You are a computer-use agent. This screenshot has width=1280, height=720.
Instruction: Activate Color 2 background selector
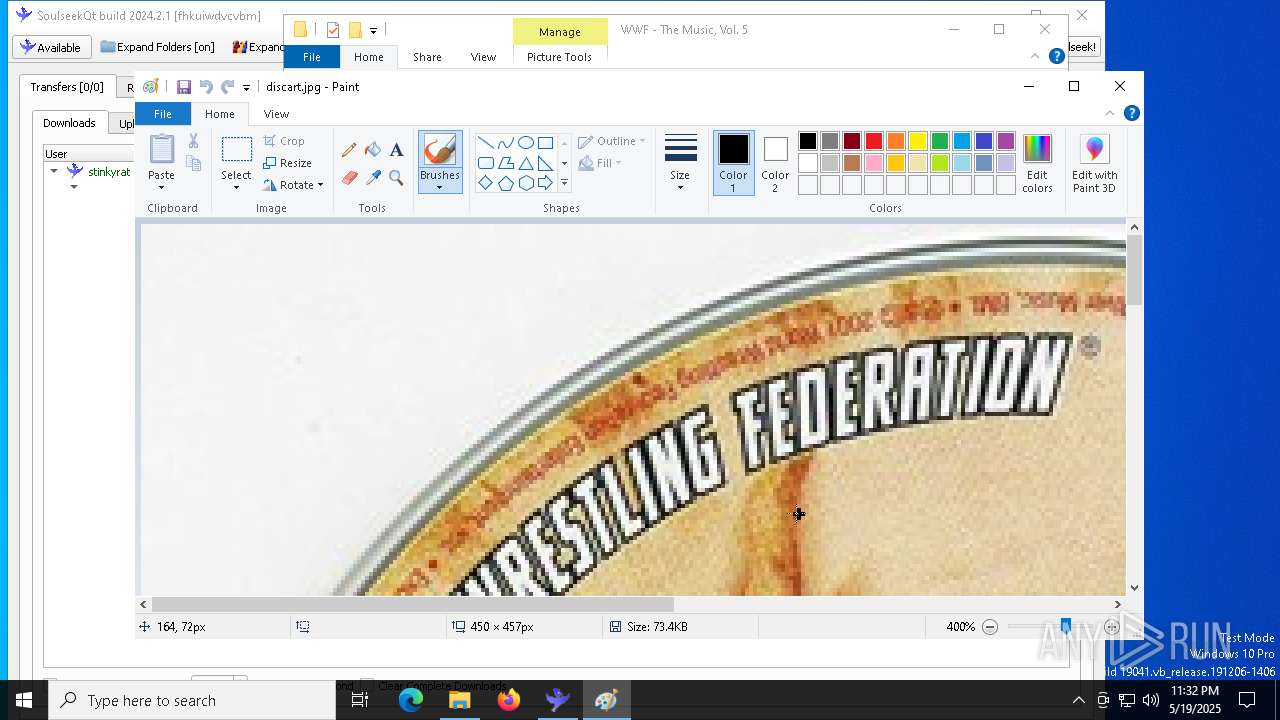[775, 163]
